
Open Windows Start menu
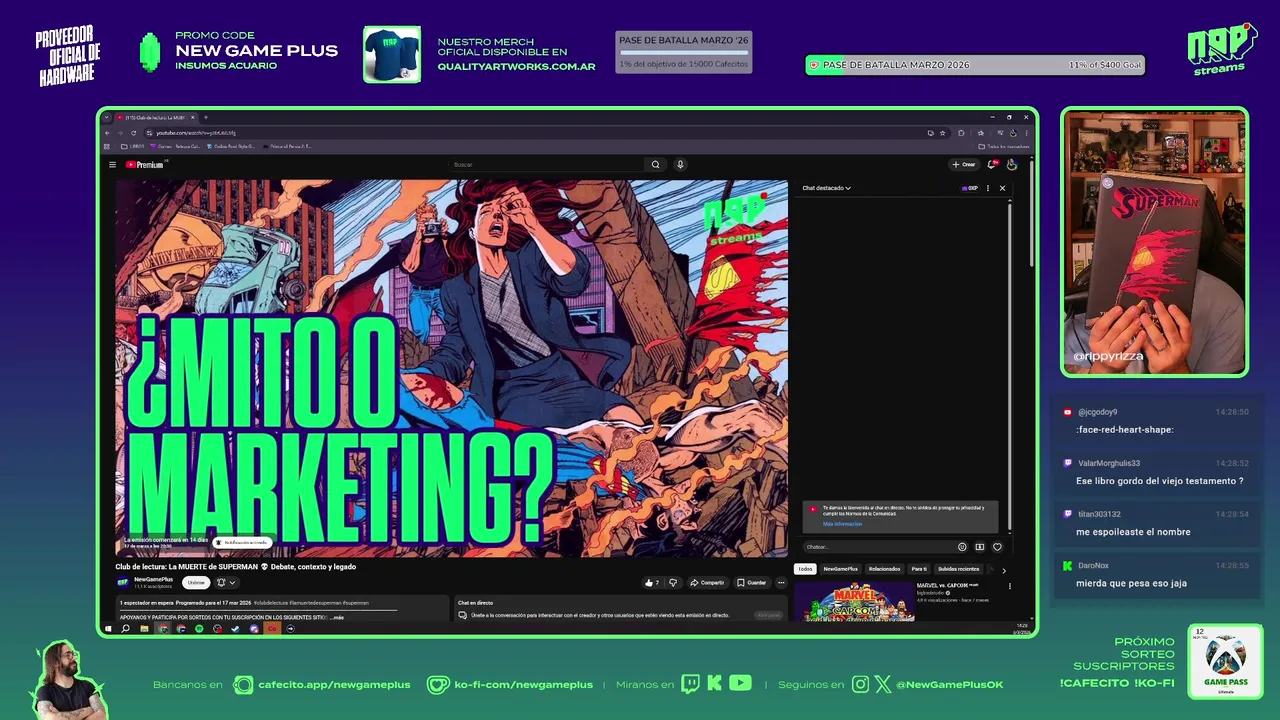pyautogui.click(x=108, y=629)
